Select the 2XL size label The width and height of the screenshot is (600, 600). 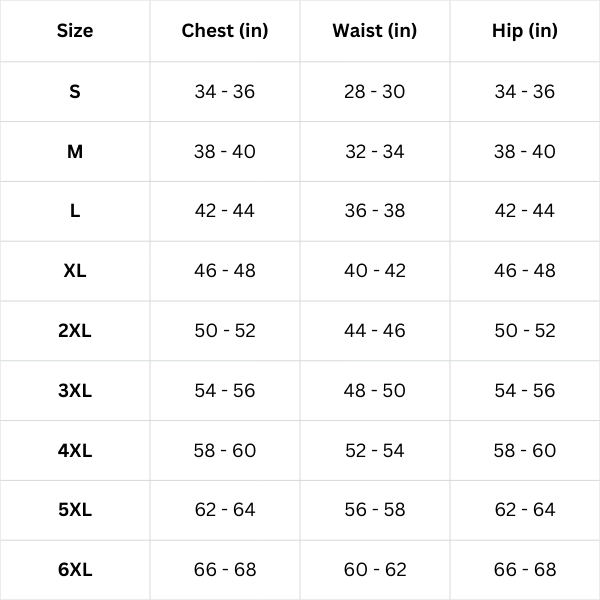[75, 331]
